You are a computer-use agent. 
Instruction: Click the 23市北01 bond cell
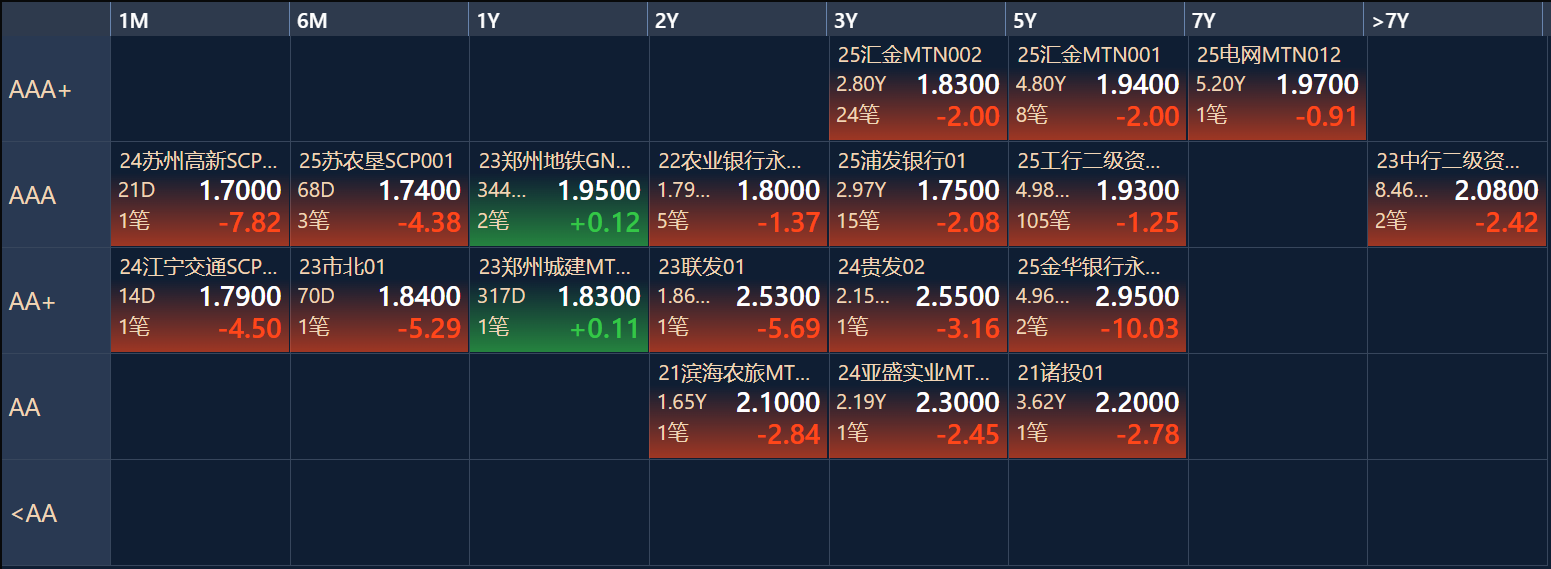click(379, 300)
